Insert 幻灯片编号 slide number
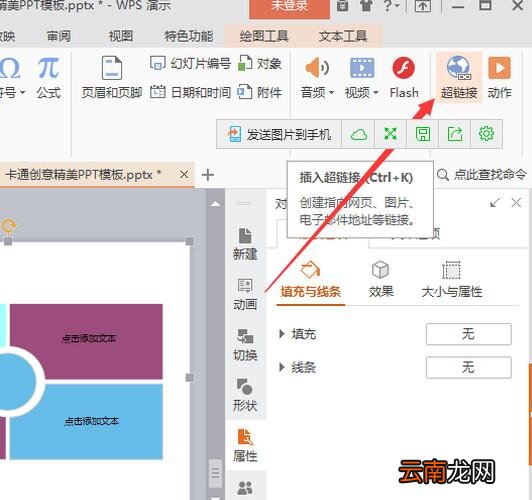 click(x=190, y=63)
